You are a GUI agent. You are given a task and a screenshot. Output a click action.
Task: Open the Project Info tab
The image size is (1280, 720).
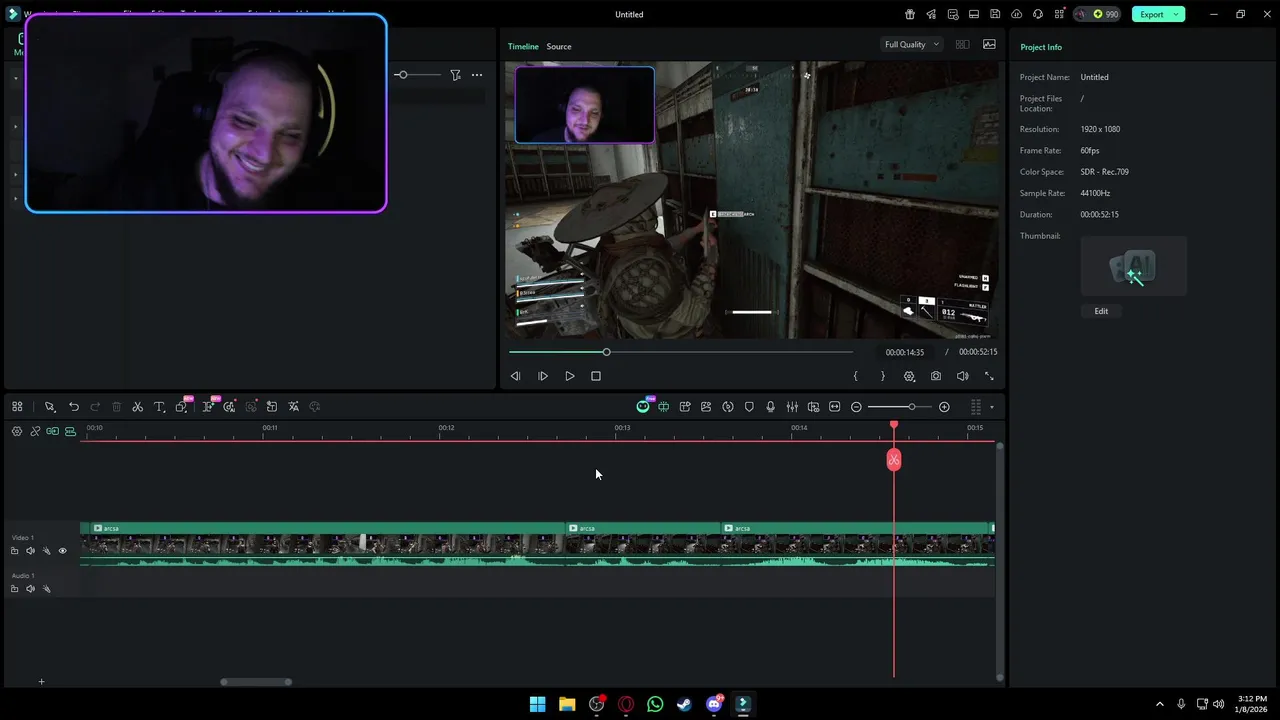click(x=1041, y=47)
